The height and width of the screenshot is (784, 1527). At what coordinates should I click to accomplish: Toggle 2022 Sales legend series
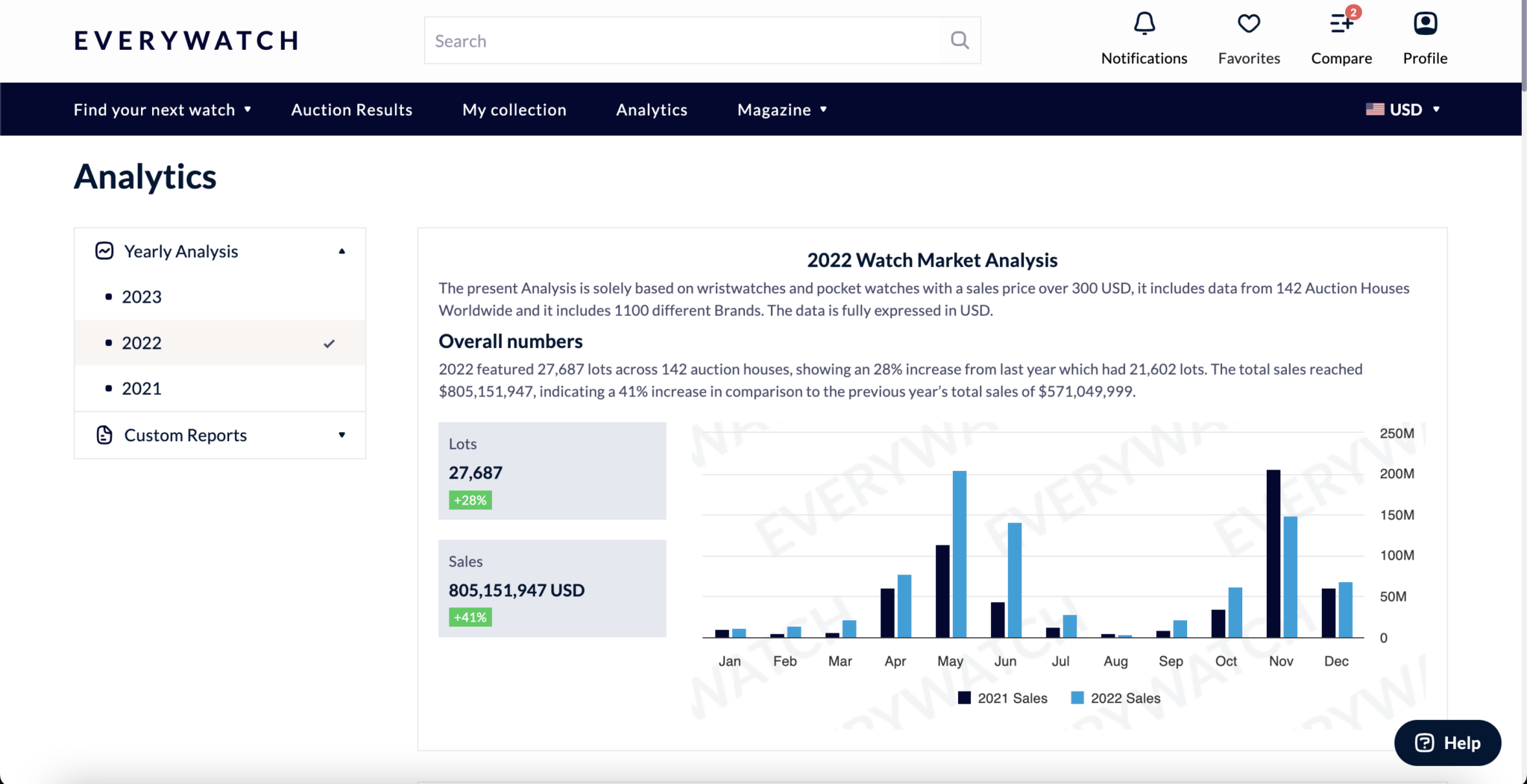tap(1116, 698)
